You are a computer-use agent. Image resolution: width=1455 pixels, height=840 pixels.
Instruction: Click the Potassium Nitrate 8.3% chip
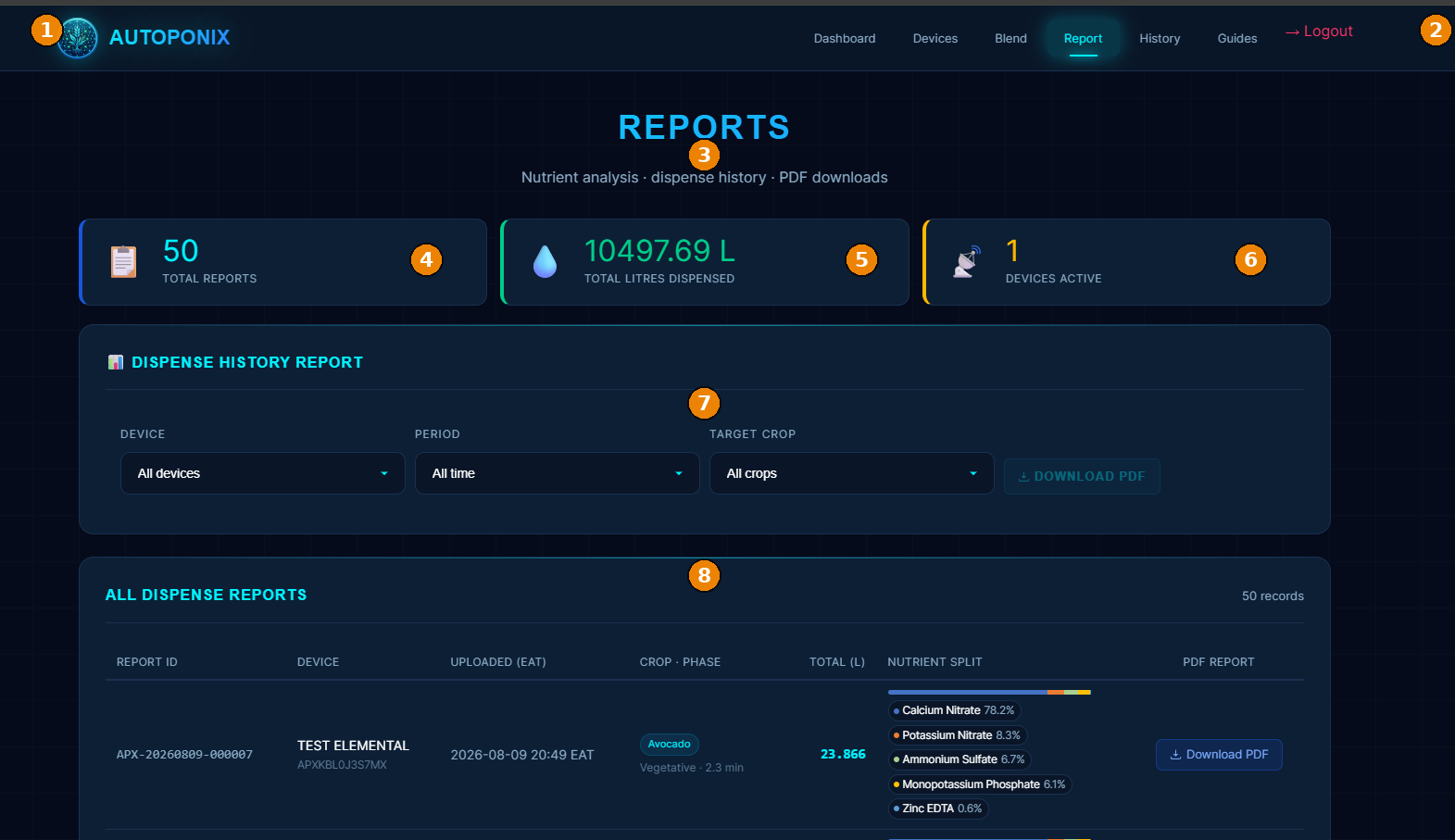click(x=958, y=735)
